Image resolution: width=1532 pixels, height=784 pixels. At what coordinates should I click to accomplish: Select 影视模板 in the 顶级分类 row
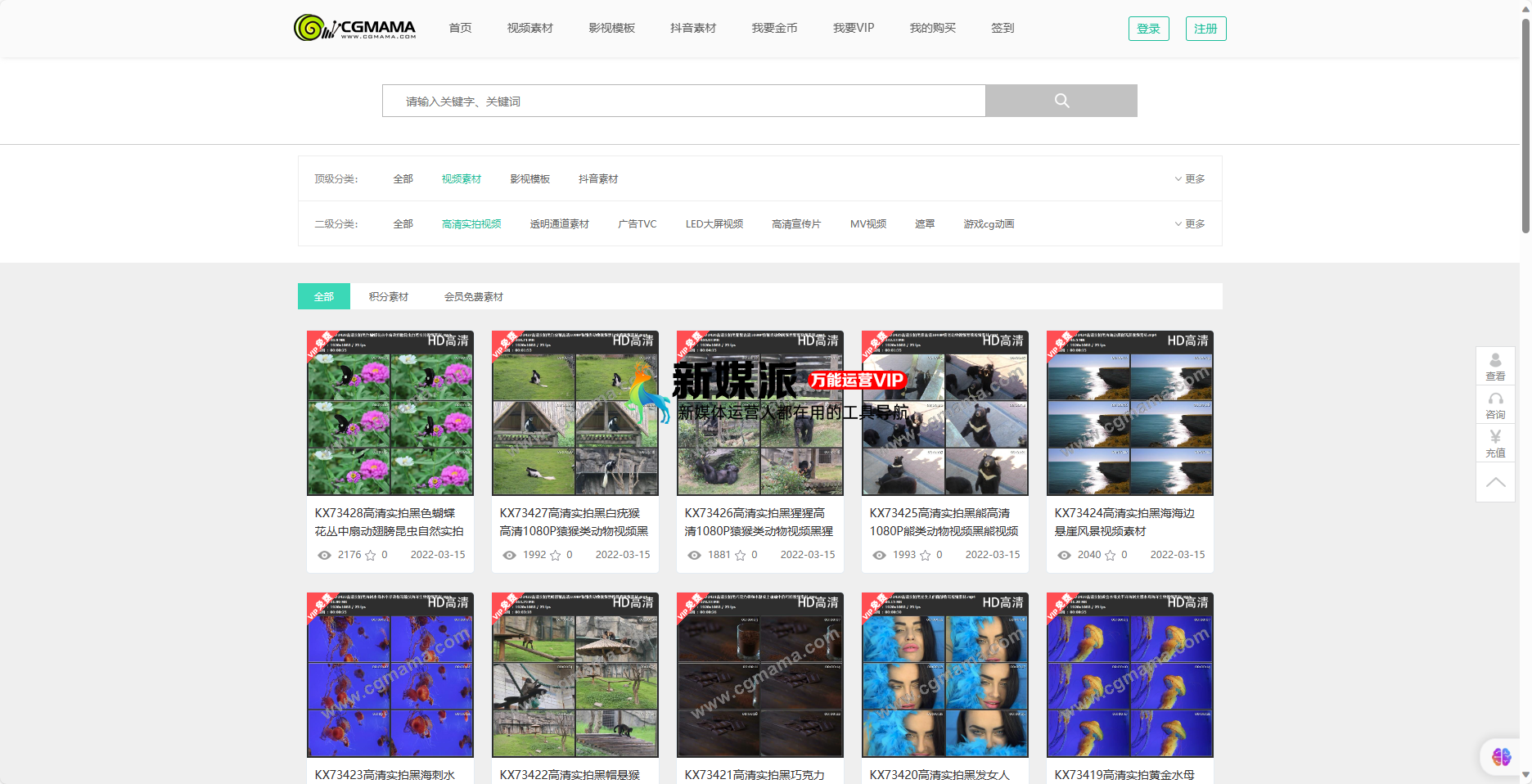click(530, 178)
